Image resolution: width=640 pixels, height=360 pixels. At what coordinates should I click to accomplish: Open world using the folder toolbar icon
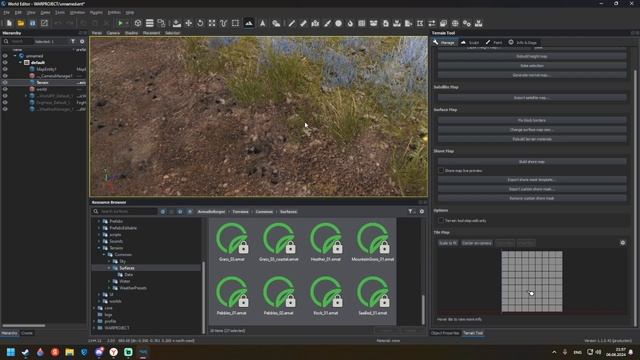tap(21, 23)
